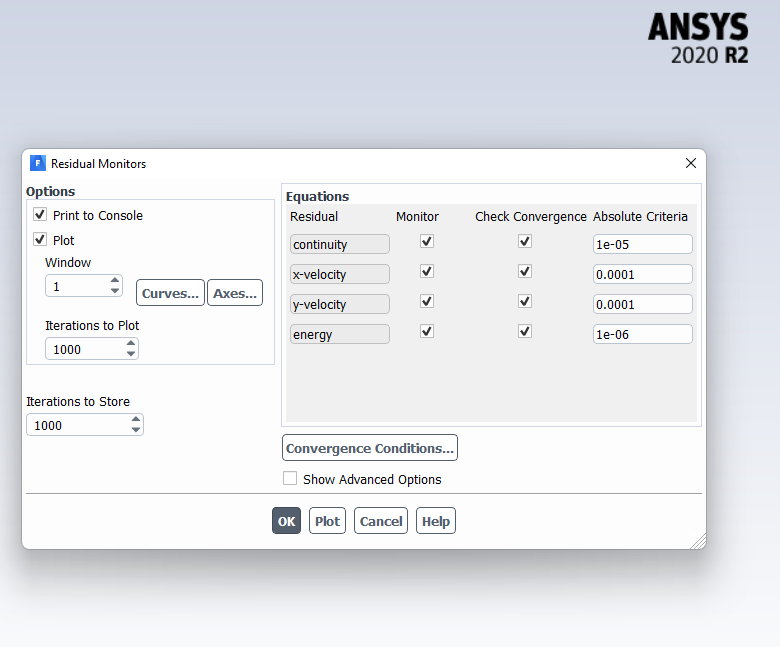Close the Residual Monitors dialog
This screenshot has width=780, height=647.
[690, 163]
